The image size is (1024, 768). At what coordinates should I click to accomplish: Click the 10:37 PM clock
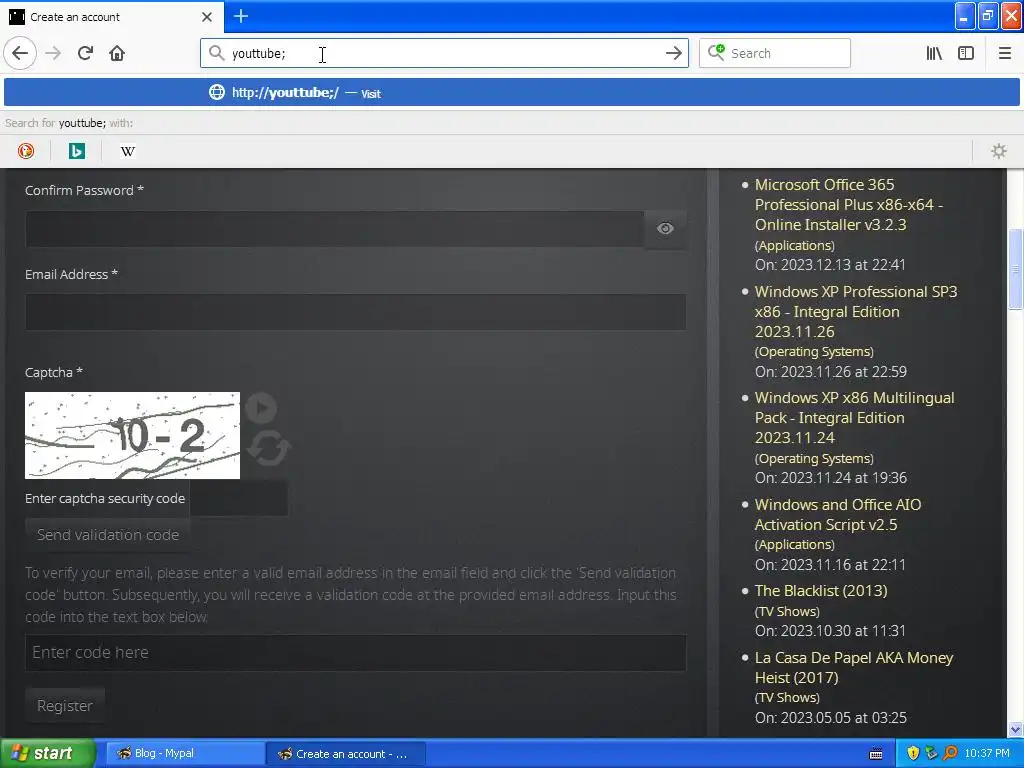coord(987,753)
